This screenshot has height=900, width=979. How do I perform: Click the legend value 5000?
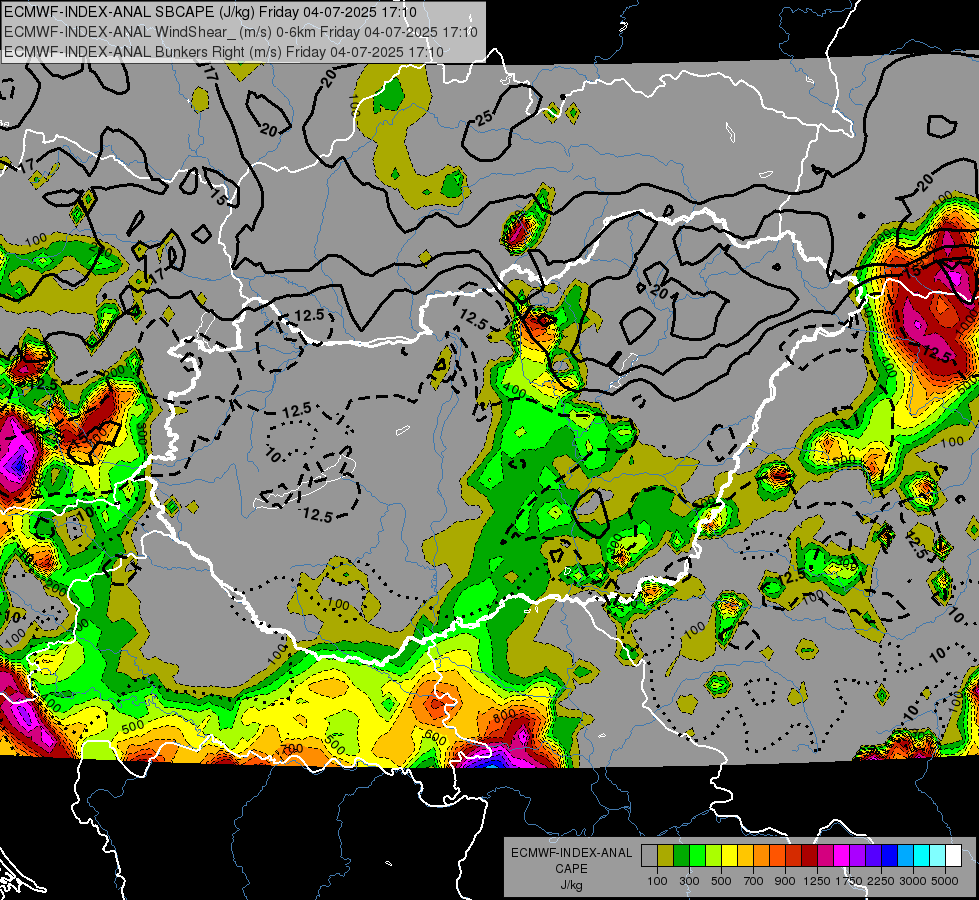[945, 881]
